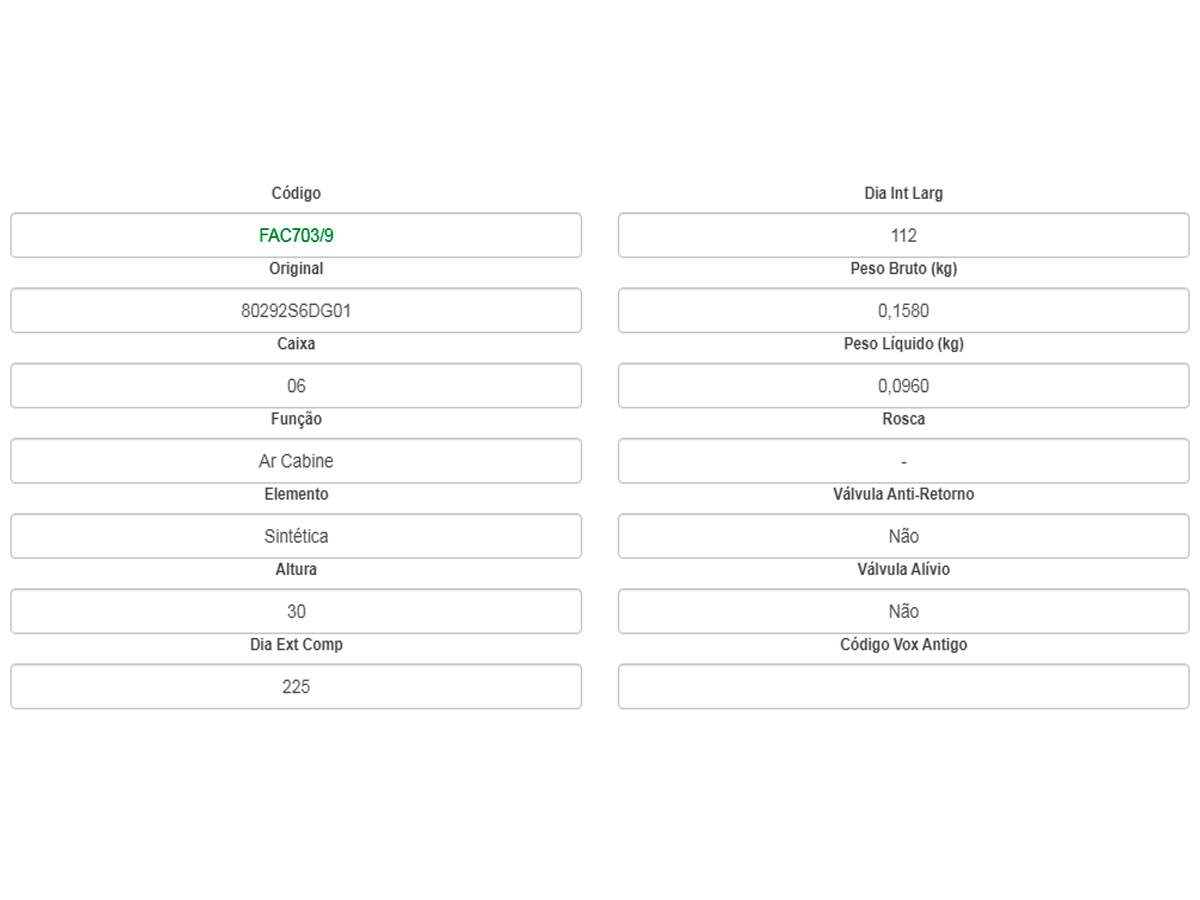Click the Dia Ext Comp label
The width and height of the screenshot is (1200, 900).
tap(296, 645)
